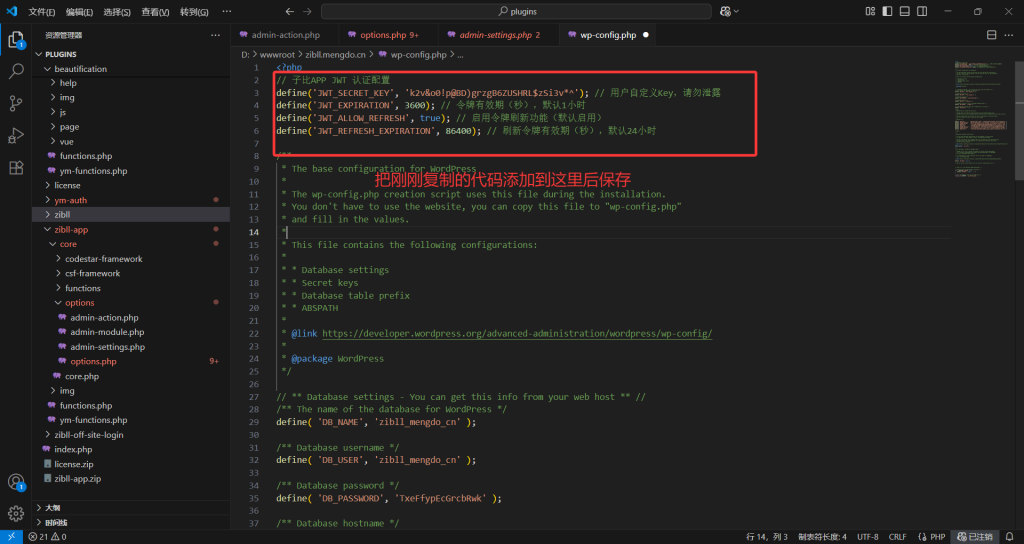The image size is (1024, 544).
Task: Open the Source Control view
Action: pos(16,103)
